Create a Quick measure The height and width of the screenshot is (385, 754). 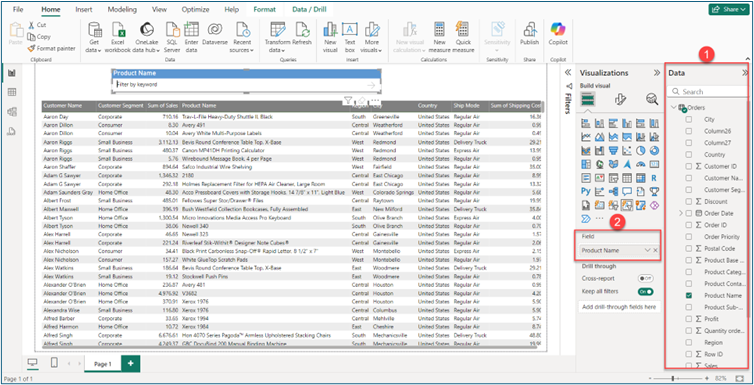tap(463, 37)
